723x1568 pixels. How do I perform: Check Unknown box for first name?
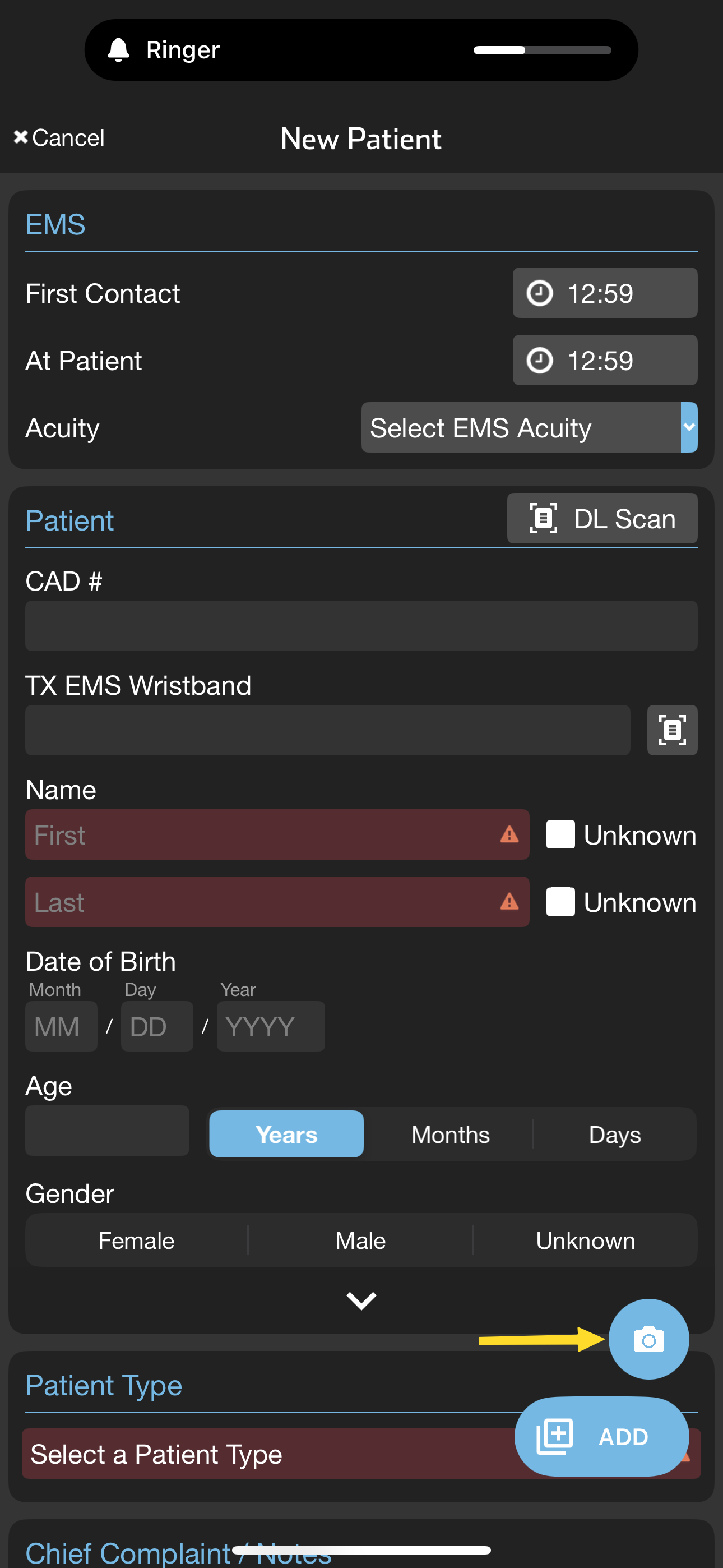(x=560, y=834)
